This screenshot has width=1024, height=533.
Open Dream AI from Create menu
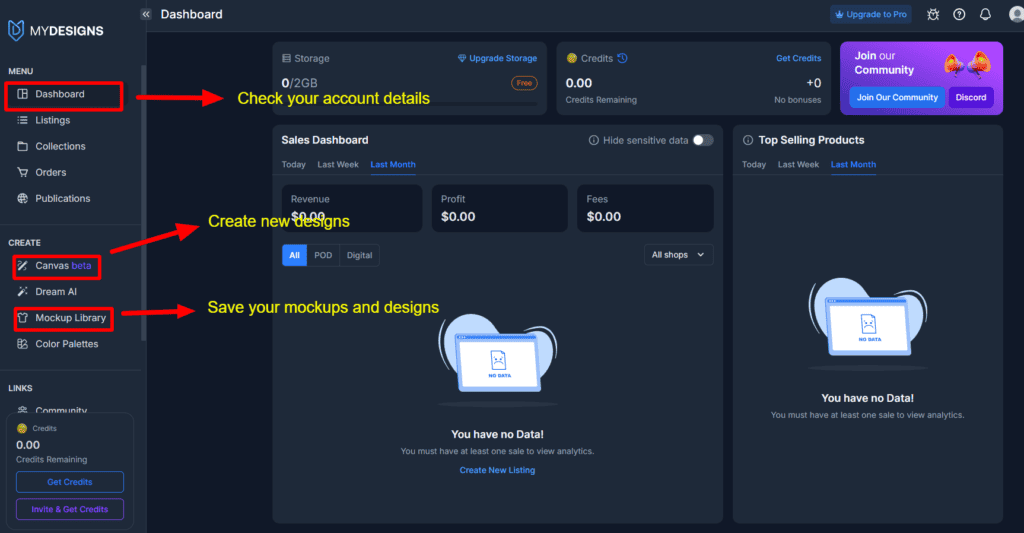point(55,292)
